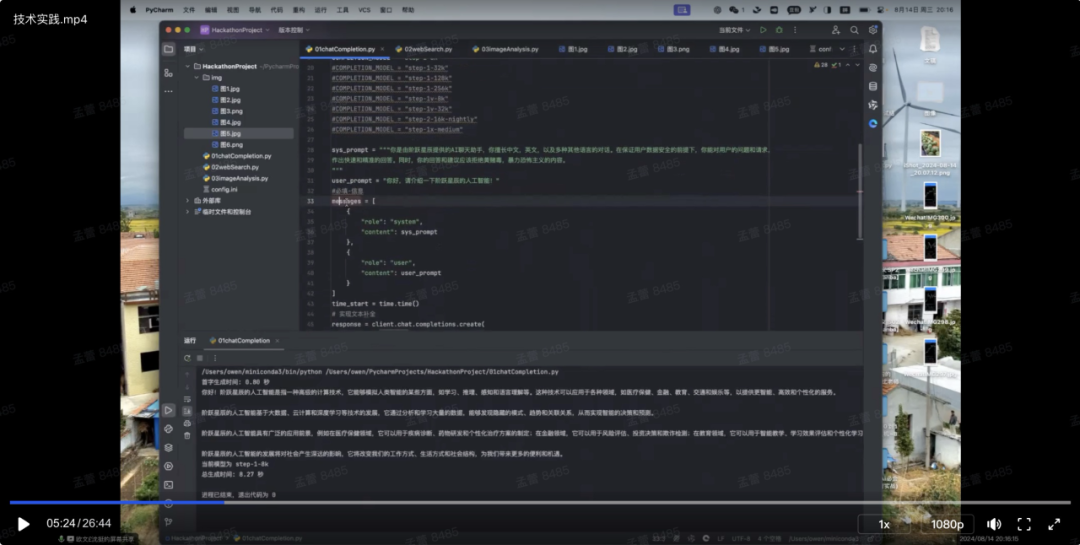Screen dimensions: 1080x545
Task: Select 图1.jpg in the project tree
Action: pos(225,89)
